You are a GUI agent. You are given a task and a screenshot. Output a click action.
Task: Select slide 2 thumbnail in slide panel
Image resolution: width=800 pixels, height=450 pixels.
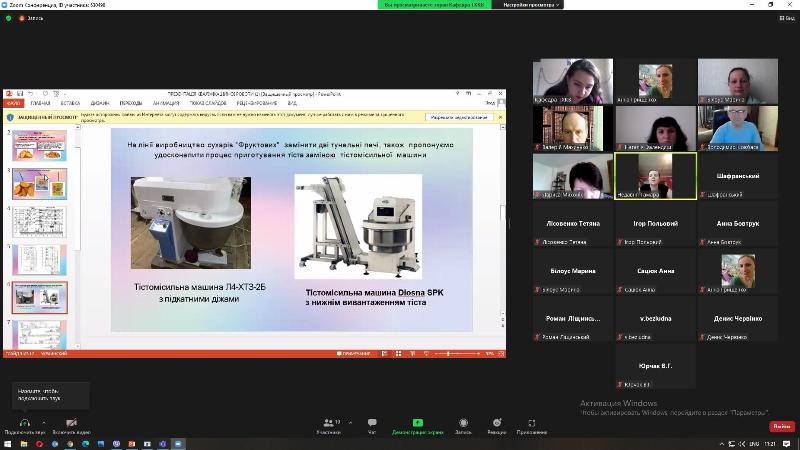[x=39, y=145]
